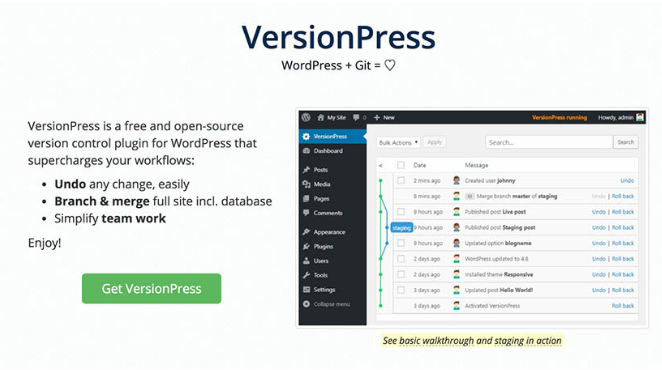Open the Plugins menu label
Viewport: 662px width, 370px height.
pyautogui.click(x=323, y=246)
